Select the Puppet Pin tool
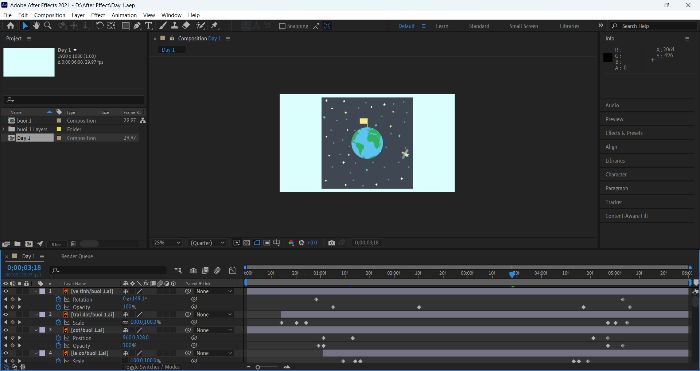Viewport: 700px width, 371px height. coord(214,26)
